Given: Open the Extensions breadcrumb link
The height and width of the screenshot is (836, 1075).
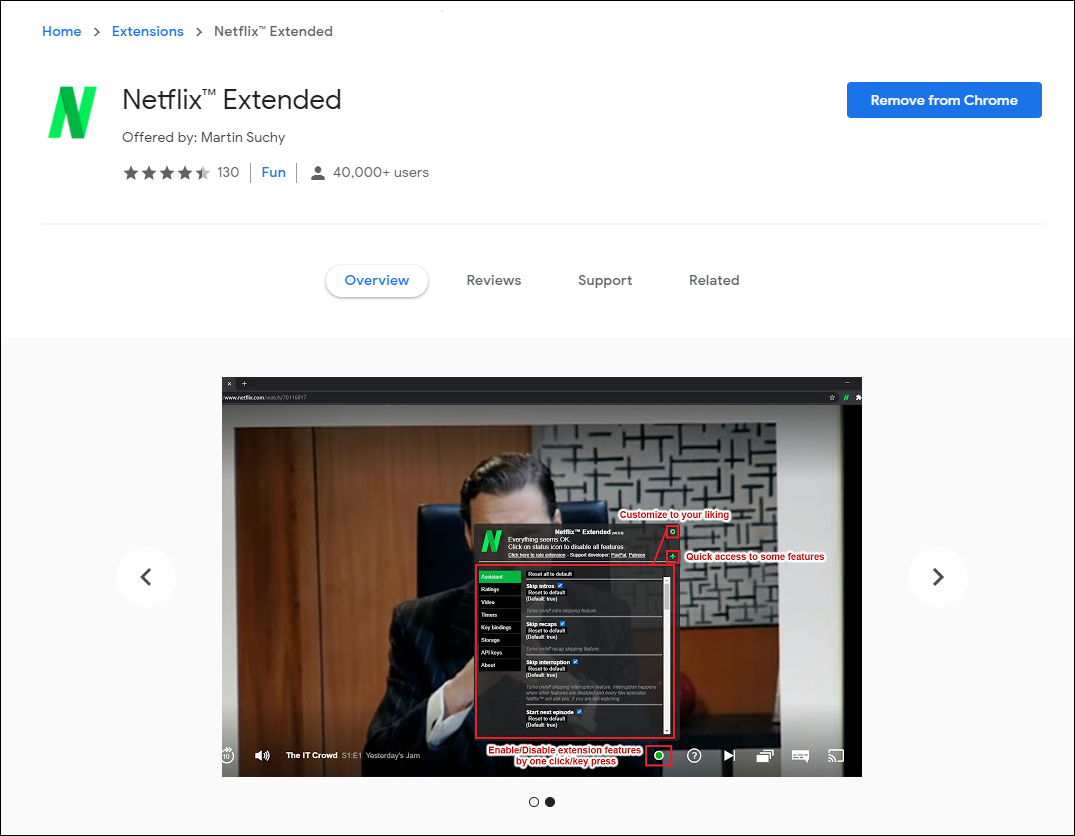Looking at the screenshot, I should point(147,32).
